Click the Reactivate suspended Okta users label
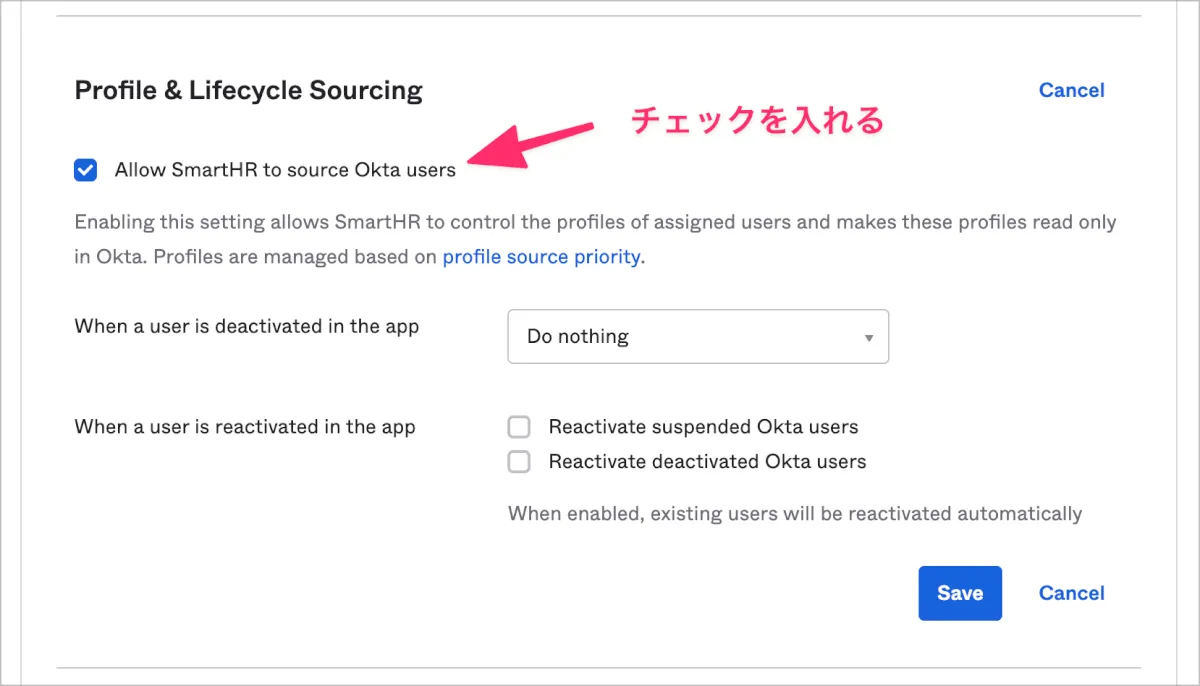Screen dimensions: 1200x686 click(x=703, y=428)
